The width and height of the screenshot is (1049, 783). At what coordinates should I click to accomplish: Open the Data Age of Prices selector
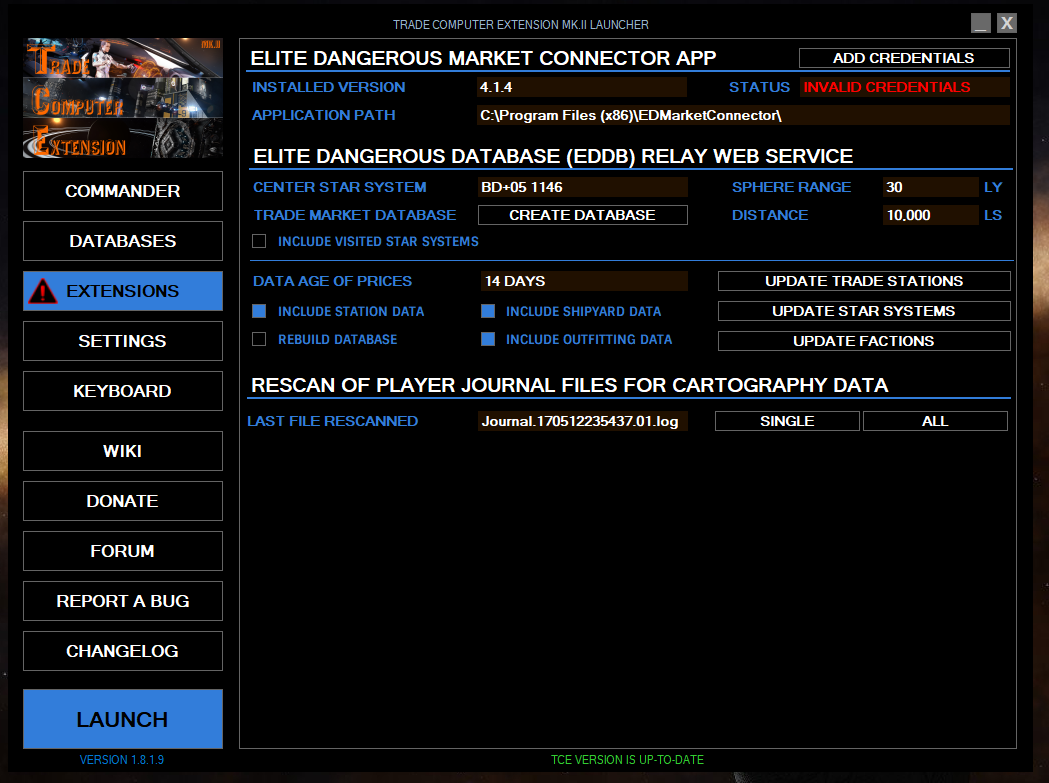pos(584,281)
